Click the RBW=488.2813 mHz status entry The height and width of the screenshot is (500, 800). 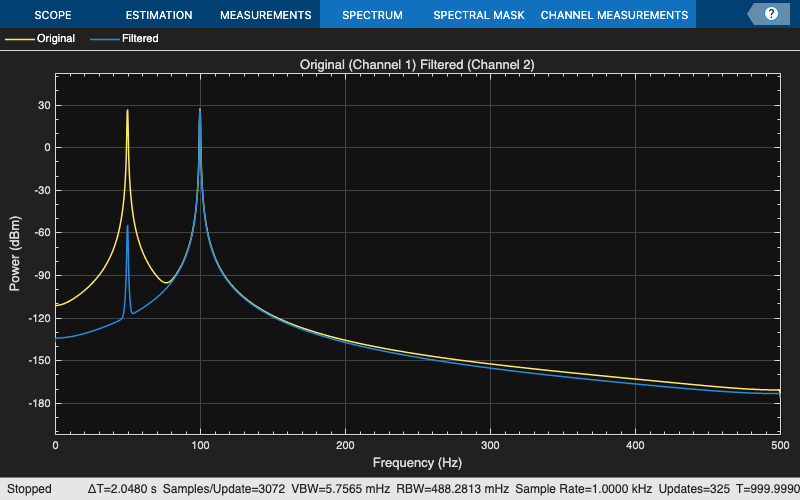453,489
